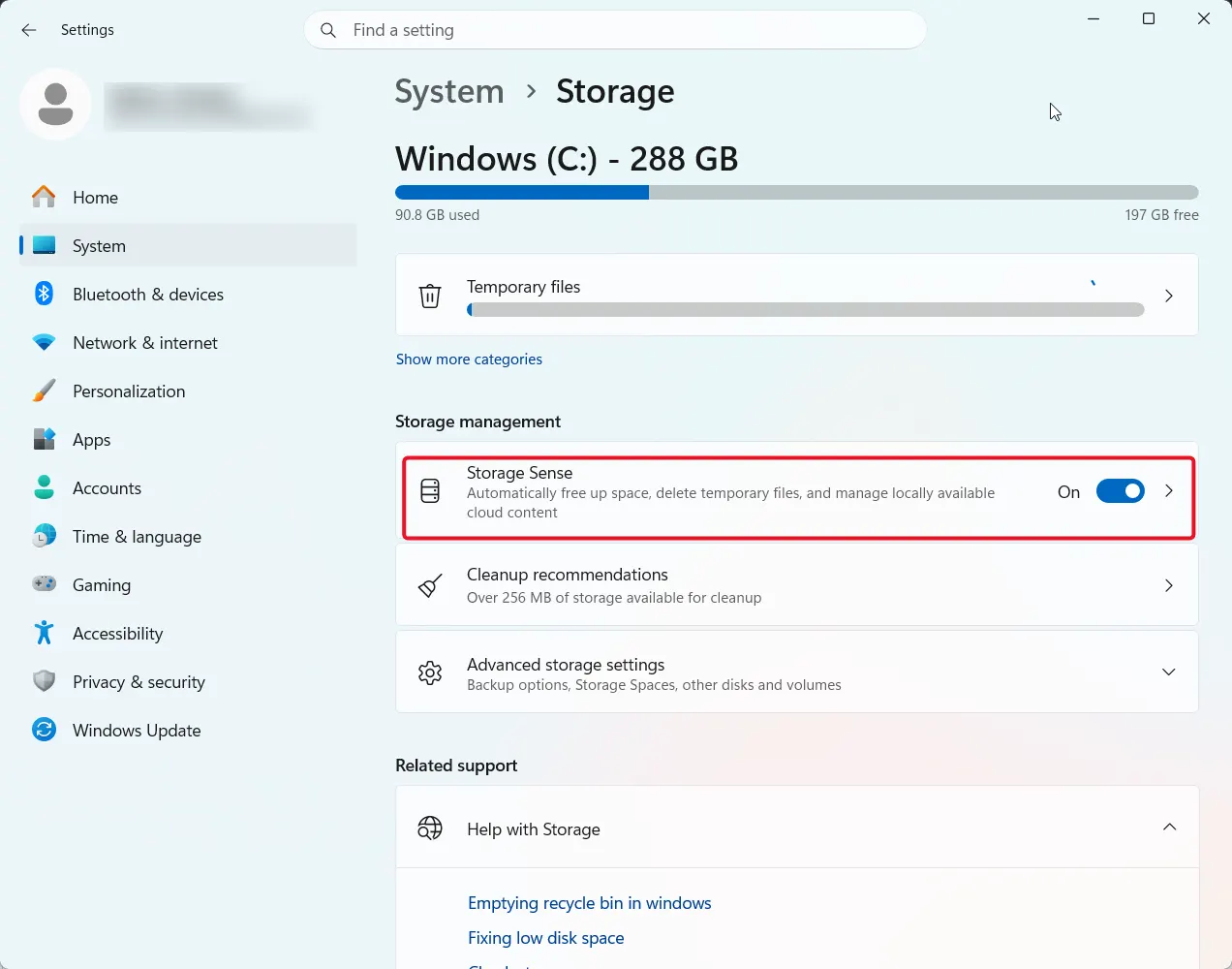This screenshot has width=1232, height=969.
Task: Click the Time & language globe icon
Action: tap(44, 536)
